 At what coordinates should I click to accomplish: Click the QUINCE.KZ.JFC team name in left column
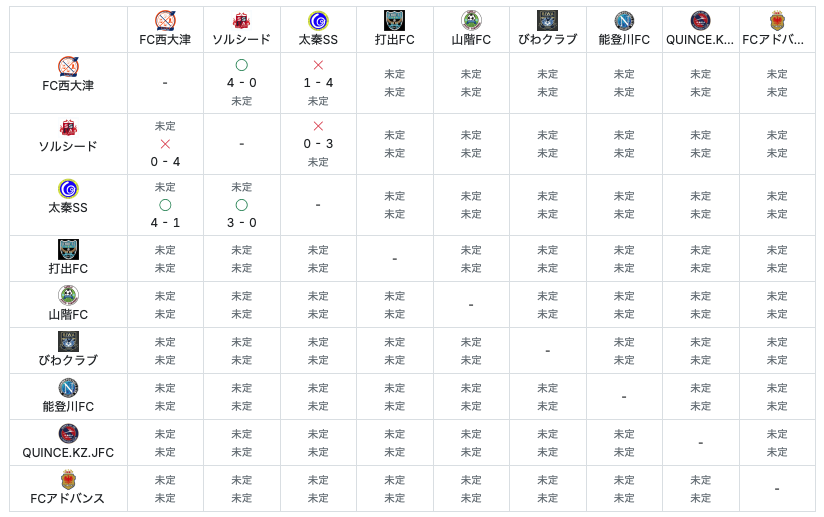click(68, 453)
